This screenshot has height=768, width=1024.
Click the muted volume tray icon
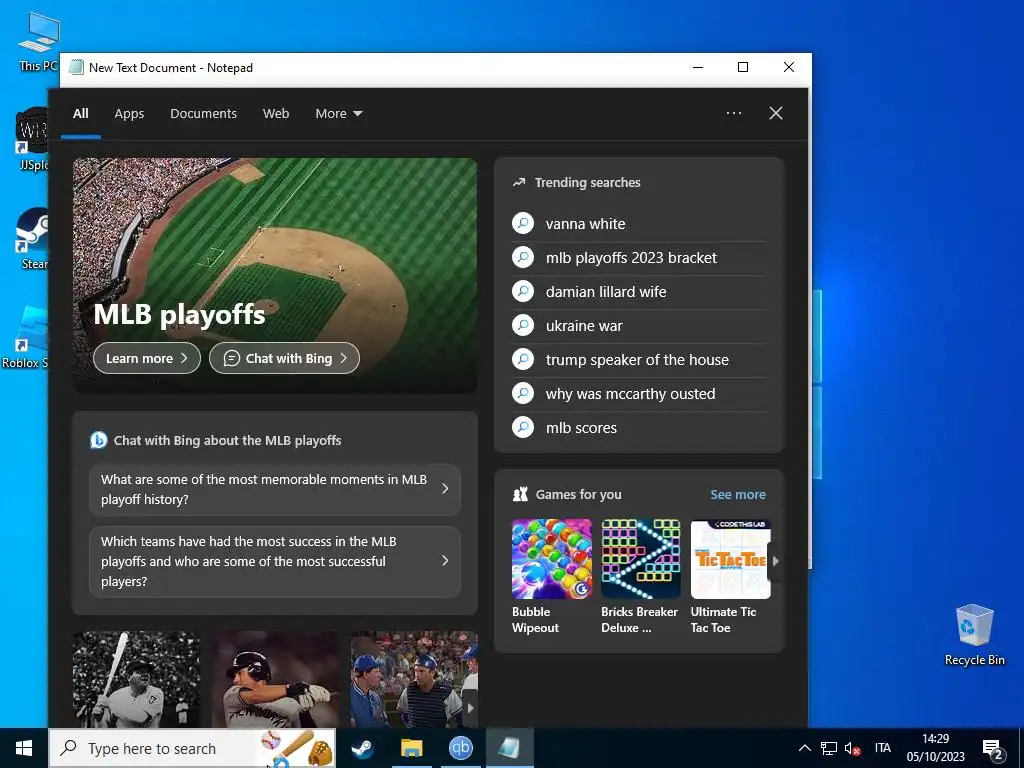(x=852, y=749)
